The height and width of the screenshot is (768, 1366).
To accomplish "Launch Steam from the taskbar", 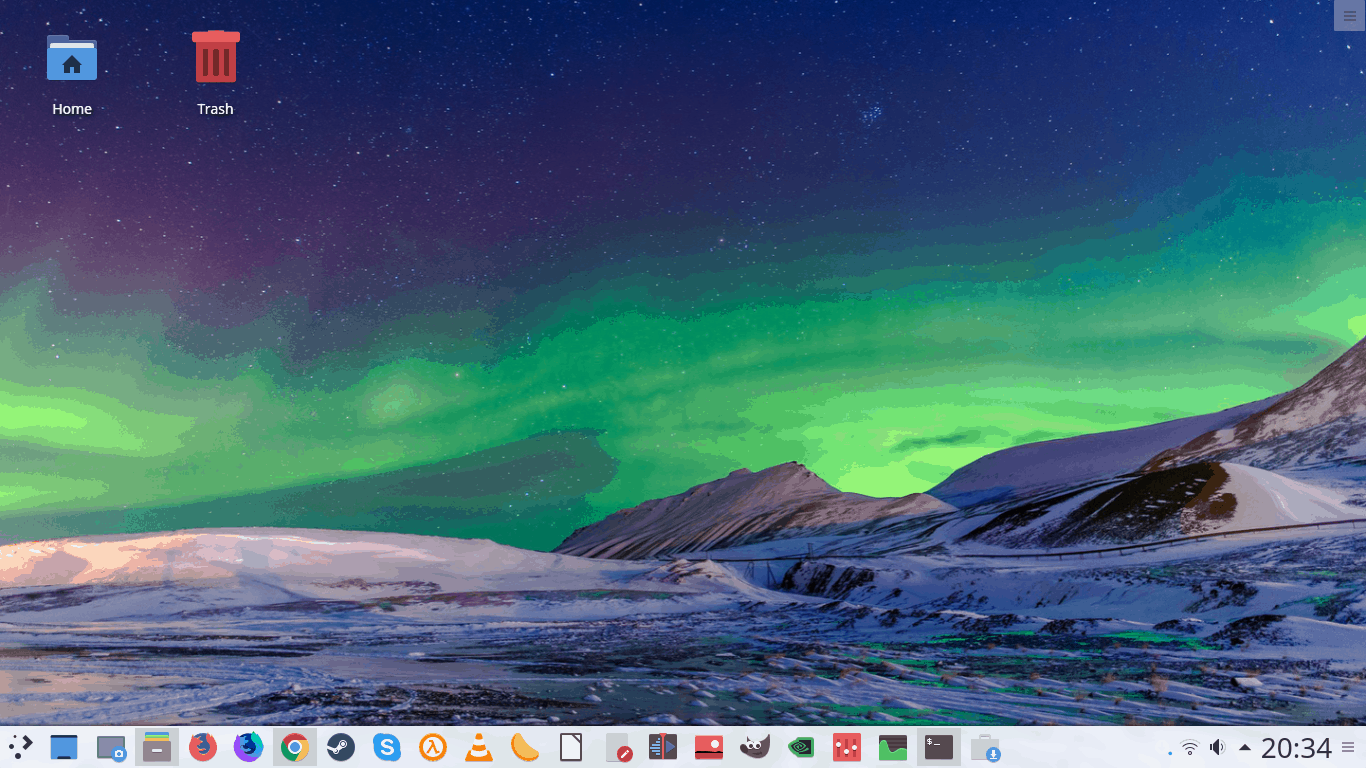I will tap(341, 747).
